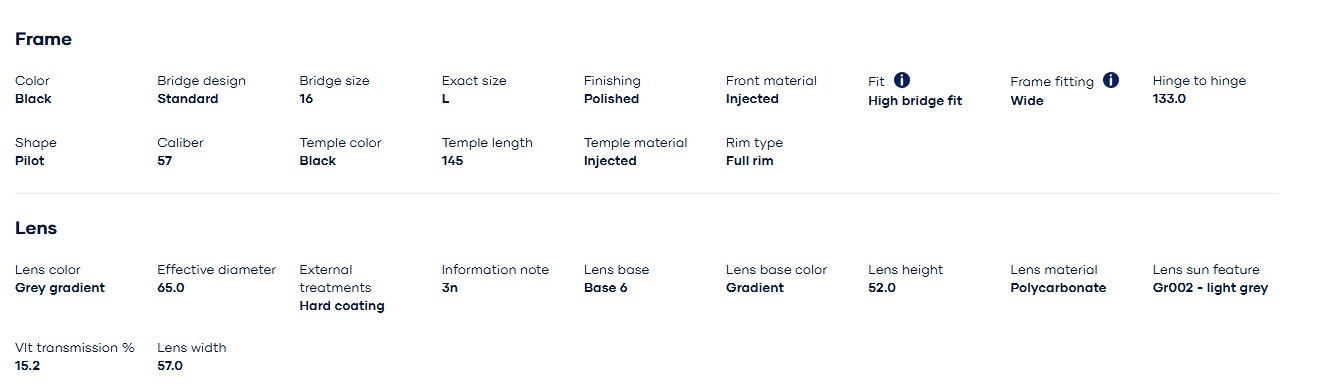This screenshot has width=1318, height=391.
Task: Click the High bridge fit value
Action: pos(915,100)
